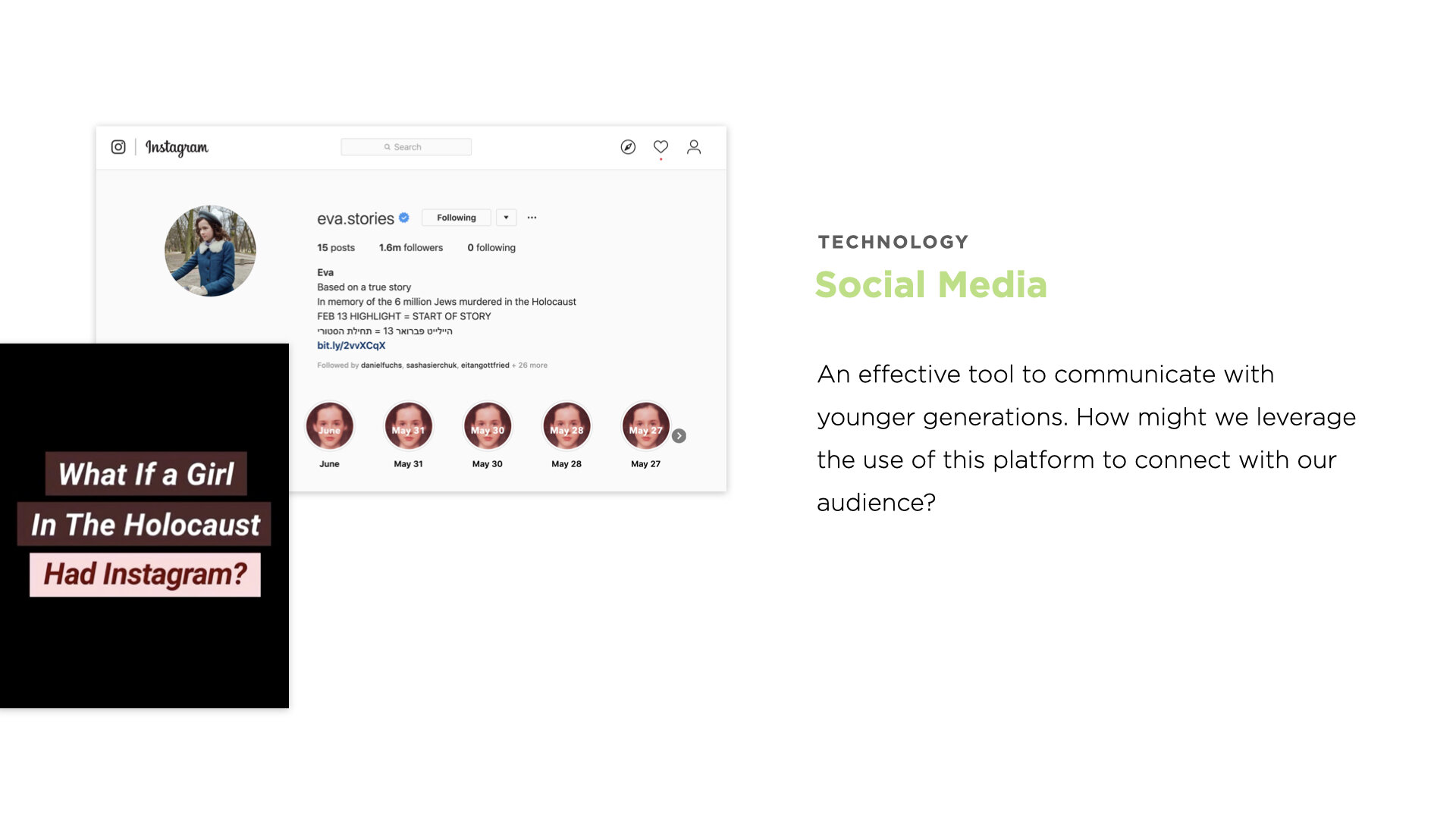The height and width of the screenshot is (819, 1456).
Task: Click 'Based on a true story' line
Action: (x=364, y=287)
